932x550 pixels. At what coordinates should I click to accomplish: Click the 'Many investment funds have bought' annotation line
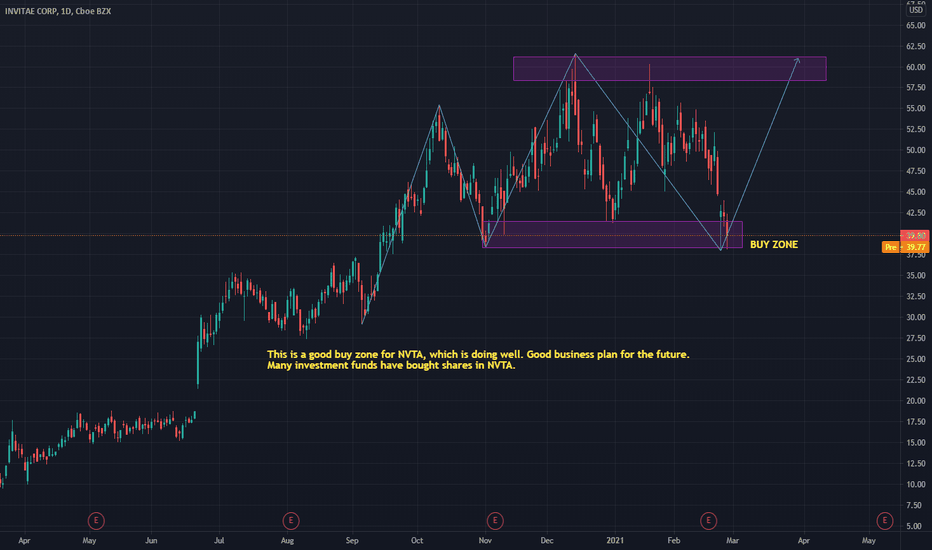[x=391, y=366]
